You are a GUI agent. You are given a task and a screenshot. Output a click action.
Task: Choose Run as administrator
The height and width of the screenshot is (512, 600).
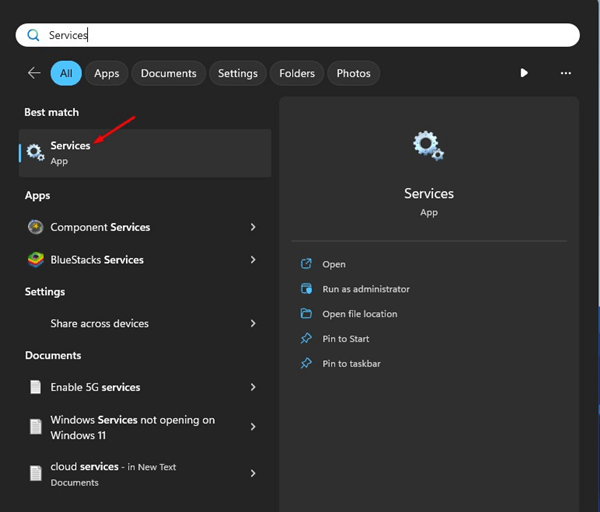pos(365,289)
